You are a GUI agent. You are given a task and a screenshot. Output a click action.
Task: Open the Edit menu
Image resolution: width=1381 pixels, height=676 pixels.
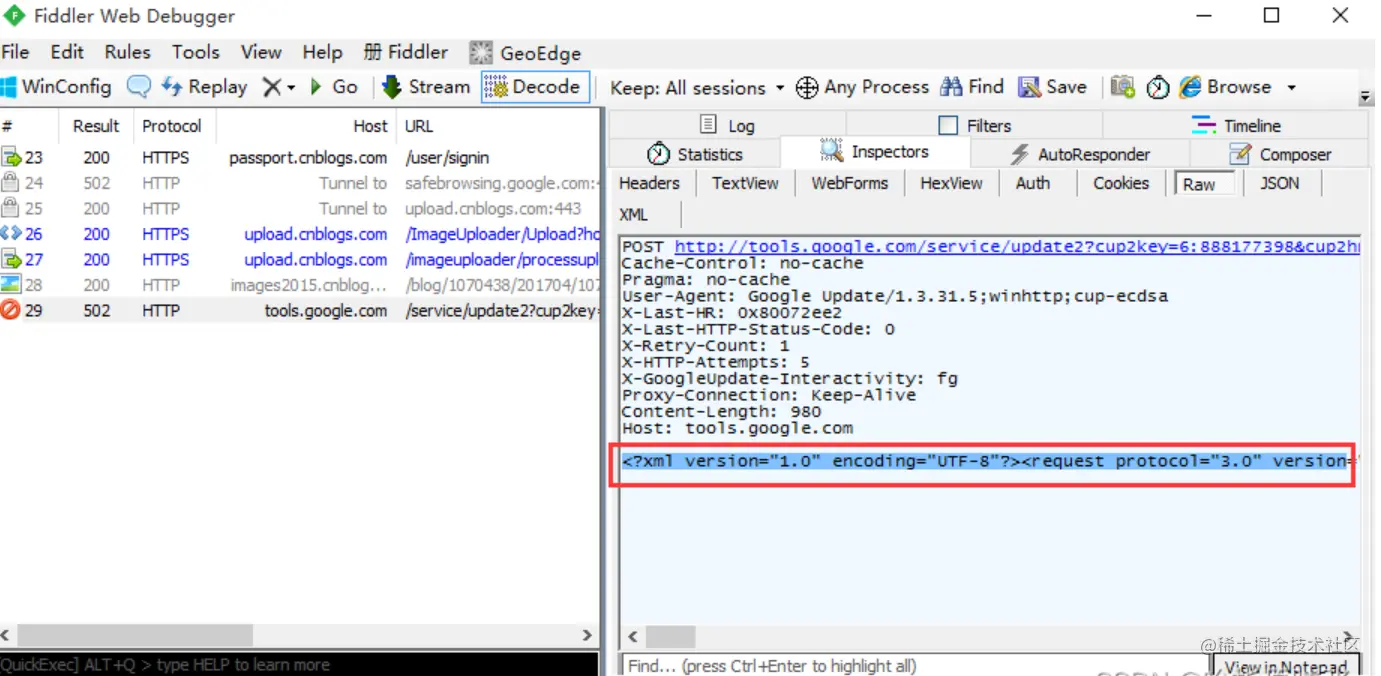click(67, 52)
